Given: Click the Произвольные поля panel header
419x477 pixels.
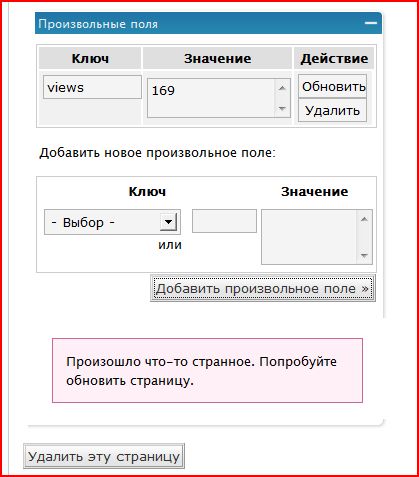Looking at the screenshot, I should click(208, 23).
